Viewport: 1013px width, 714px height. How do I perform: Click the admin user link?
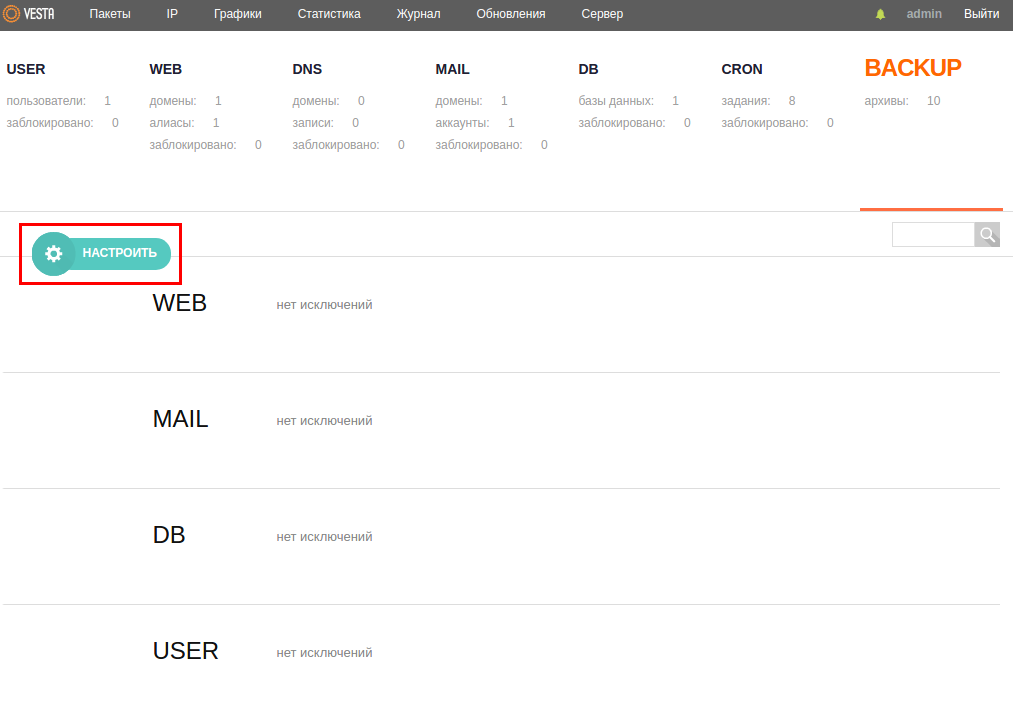[x=924, y=14]
